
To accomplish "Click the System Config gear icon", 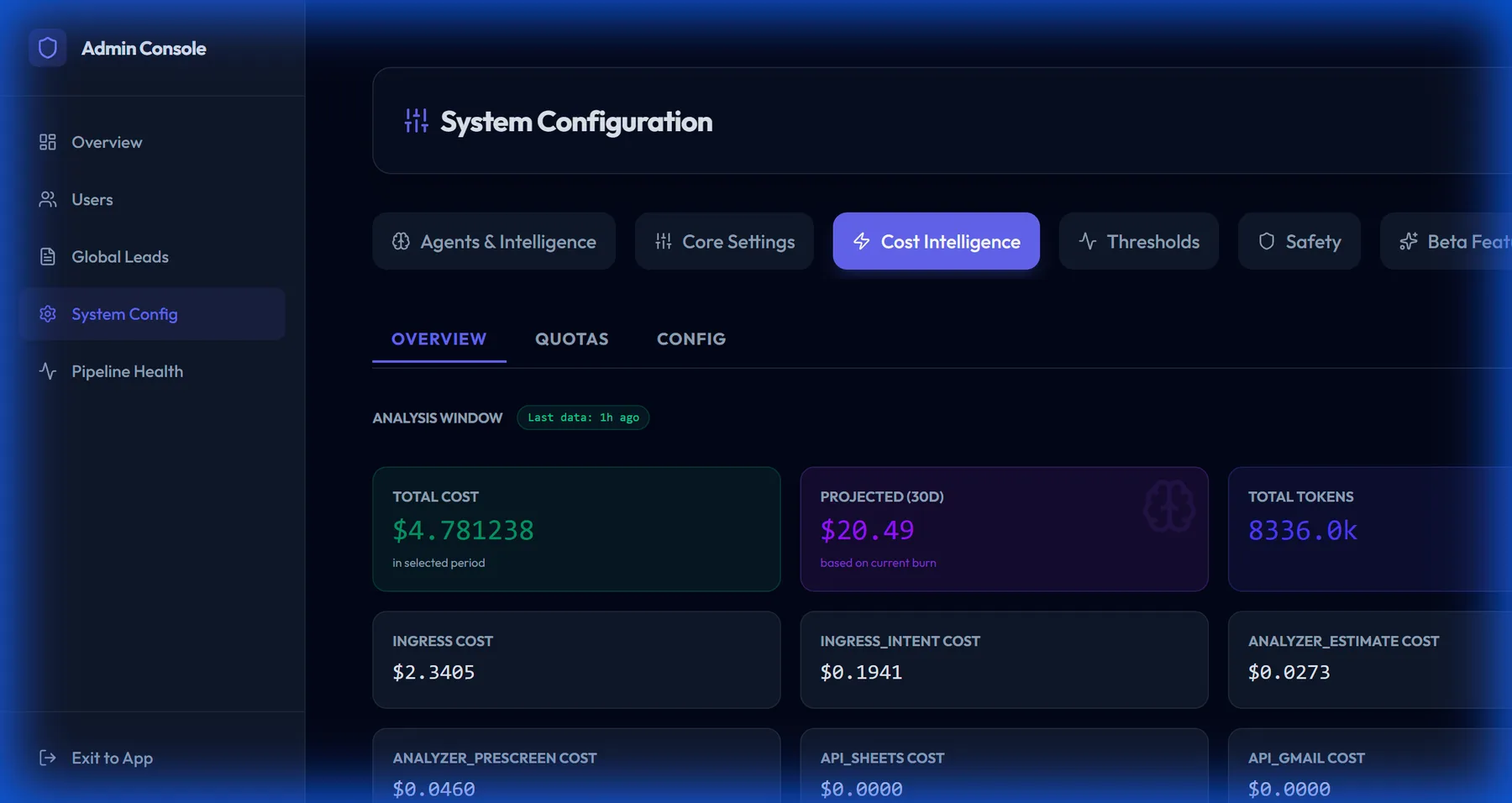I will 48,313.
